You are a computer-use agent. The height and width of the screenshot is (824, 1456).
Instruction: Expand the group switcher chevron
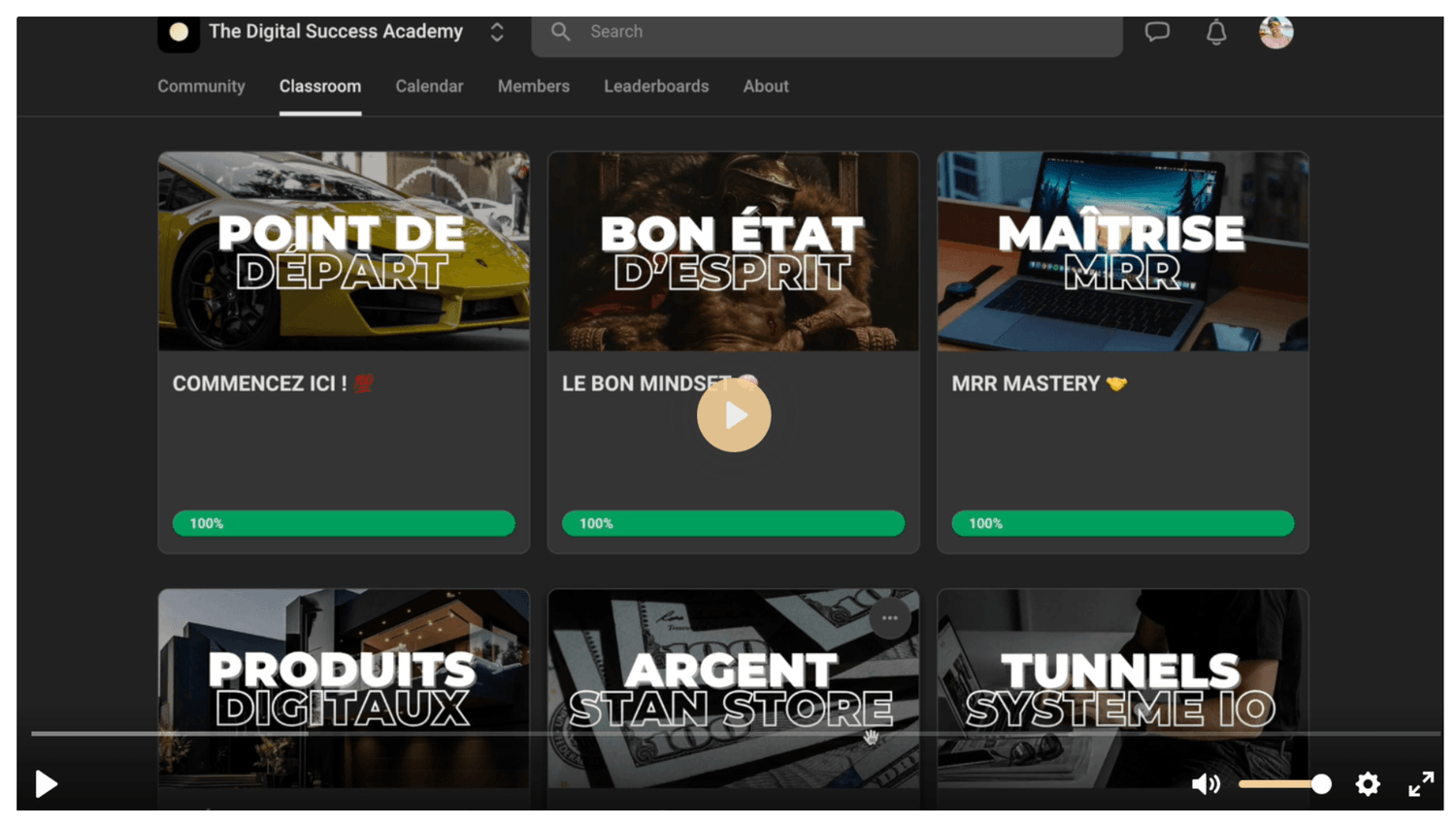pos(497,32)
